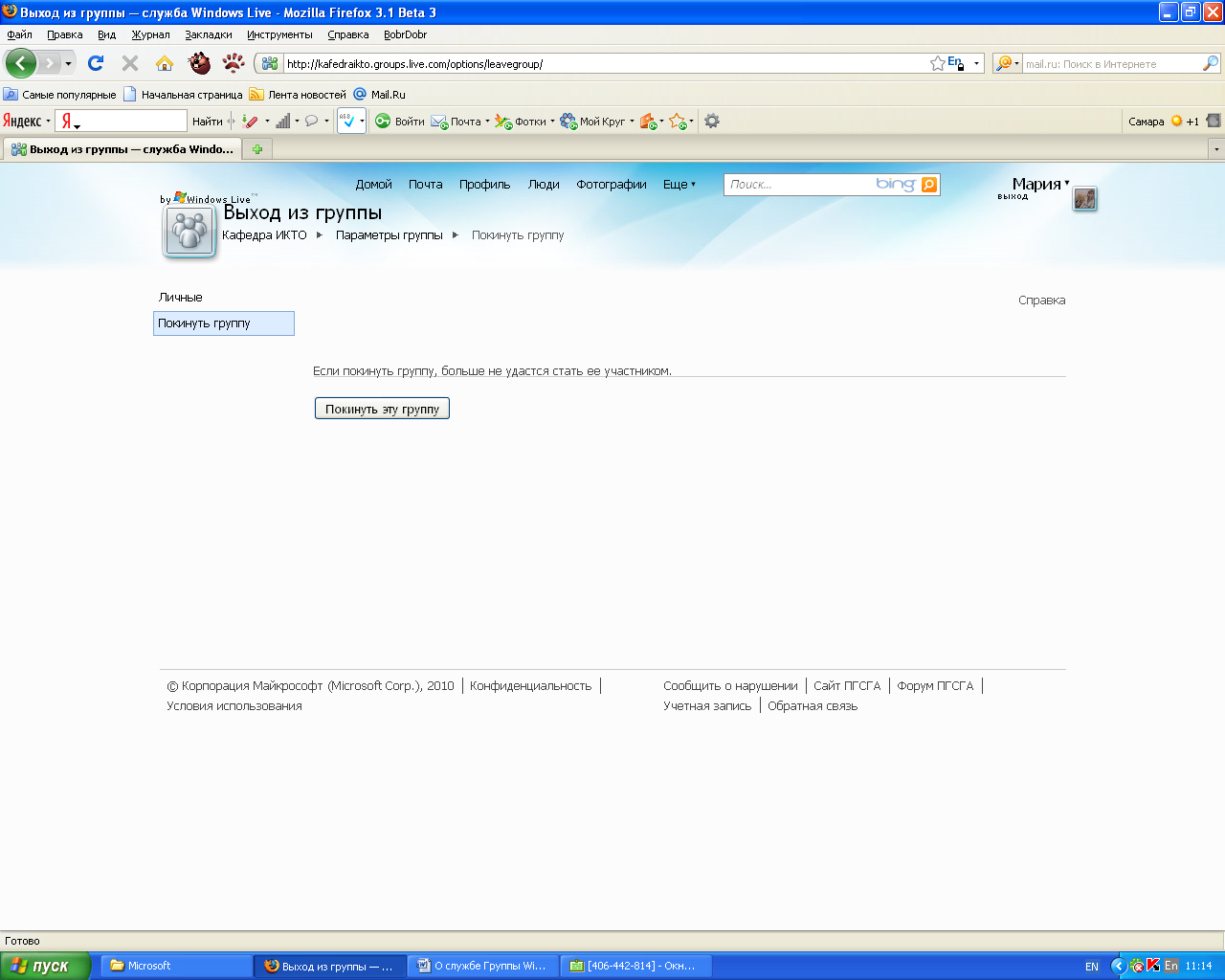Image resolution: width=1225 pixels, height=980 pixels.
Task: Open the navigation history dropdown arrow
Action: [x=68, y=64]
